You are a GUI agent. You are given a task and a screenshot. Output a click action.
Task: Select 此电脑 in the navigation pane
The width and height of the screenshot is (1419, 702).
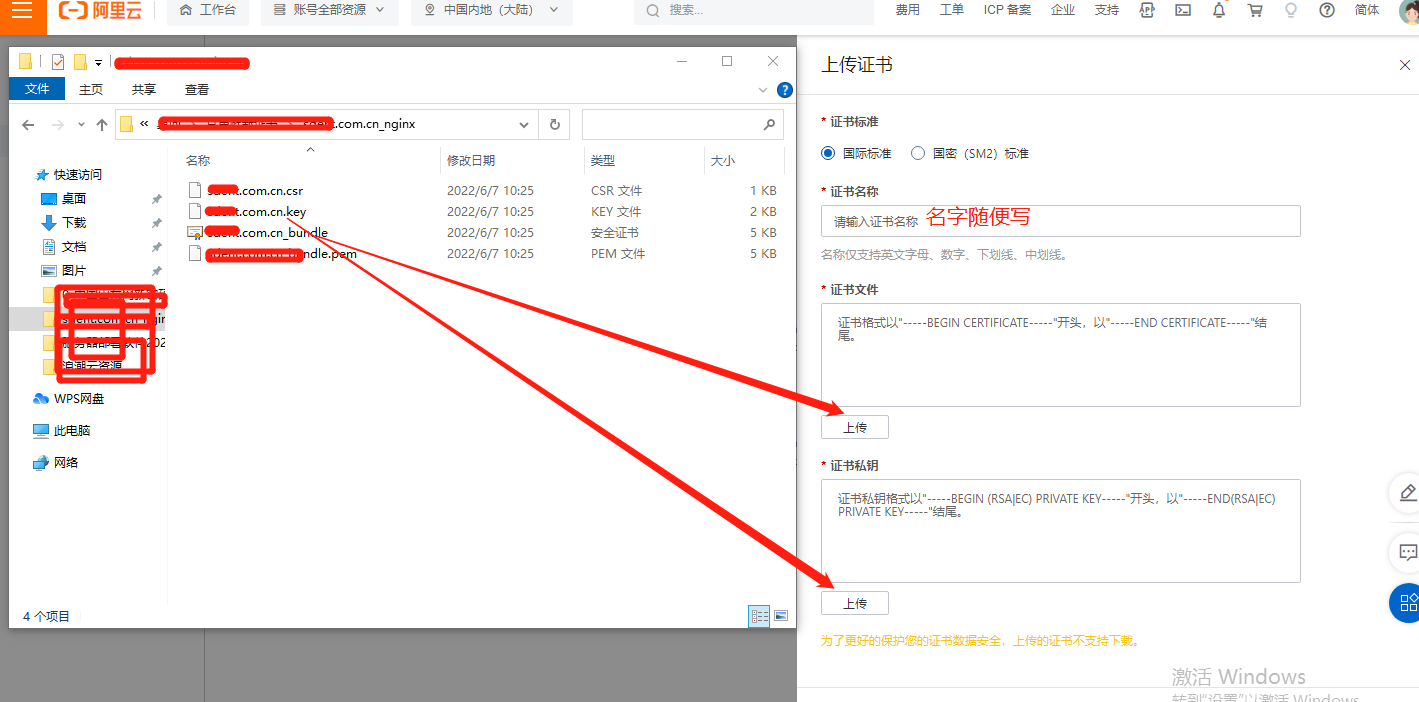coord(71,431)
